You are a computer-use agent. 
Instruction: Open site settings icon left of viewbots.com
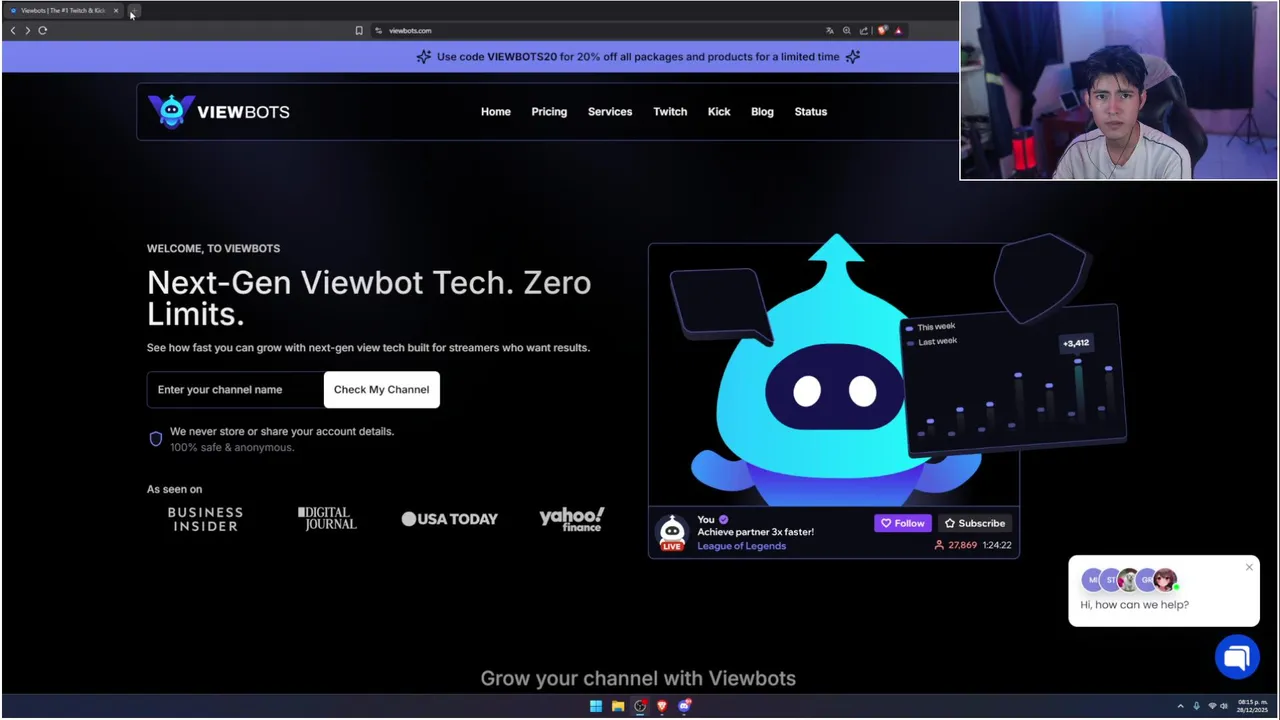379,30
